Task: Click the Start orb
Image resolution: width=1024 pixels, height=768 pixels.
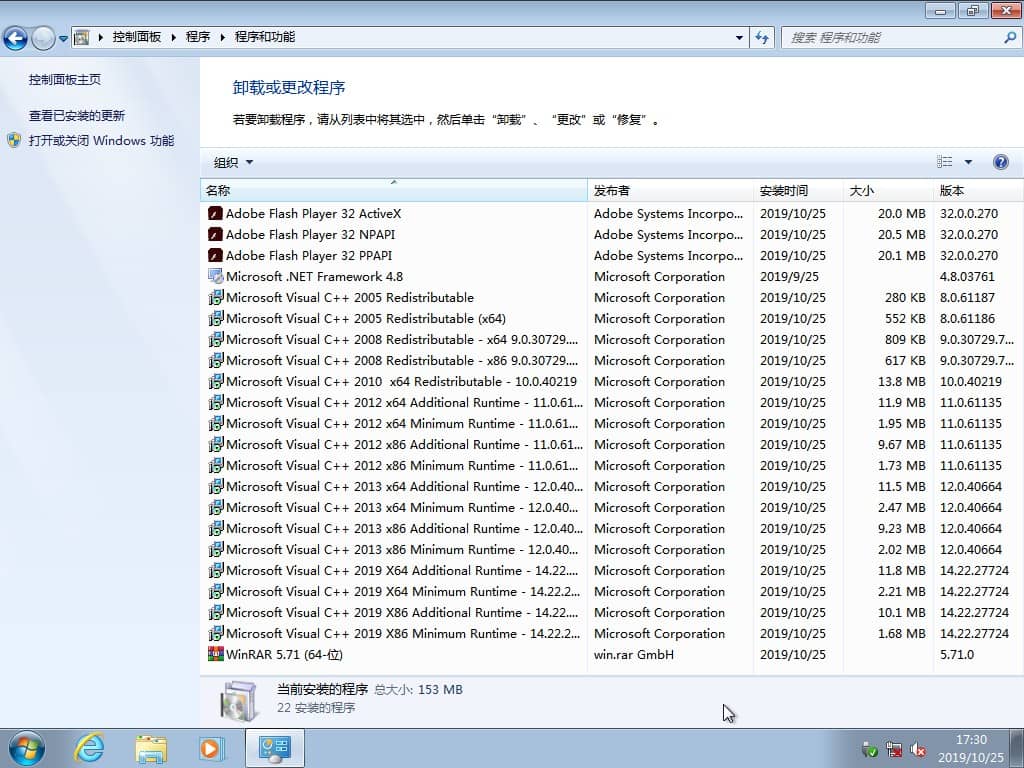Action: [x=25, y=747]
